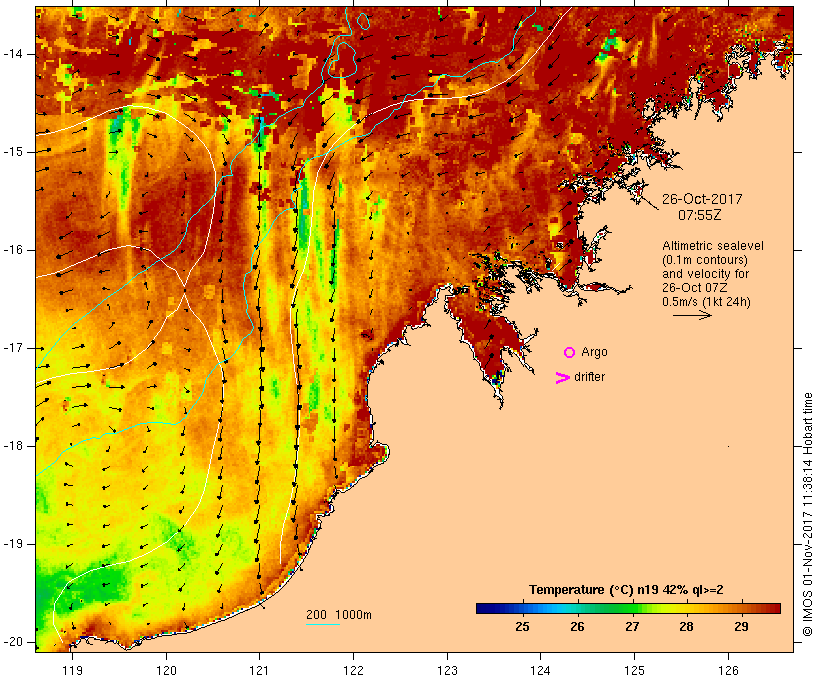Viewport: 820px width, 680px height.
Task: Click the temperature color bar
Action: pyautogui.click(x=628, y=608)
